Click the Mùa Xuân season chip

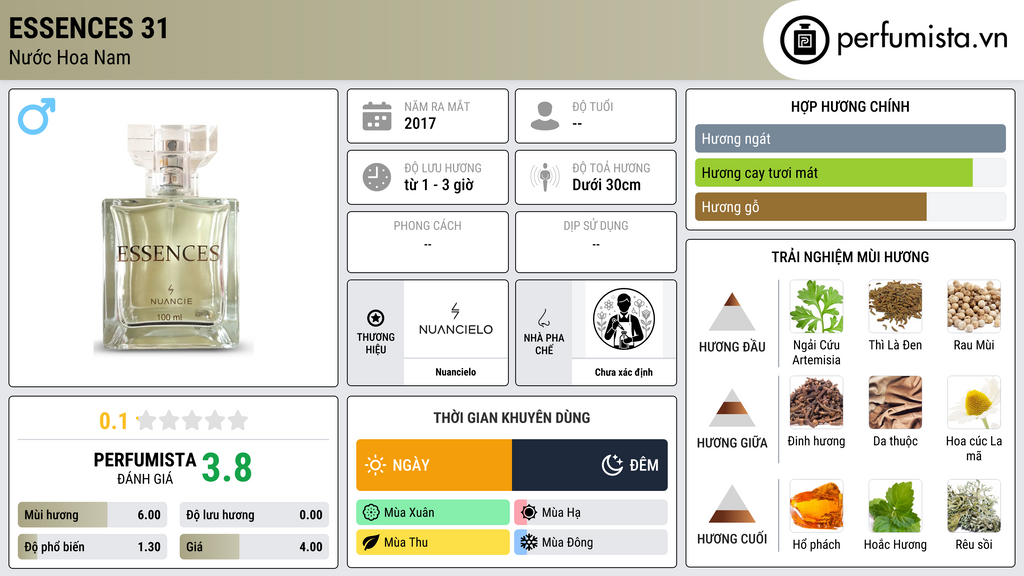pos(433,513)
